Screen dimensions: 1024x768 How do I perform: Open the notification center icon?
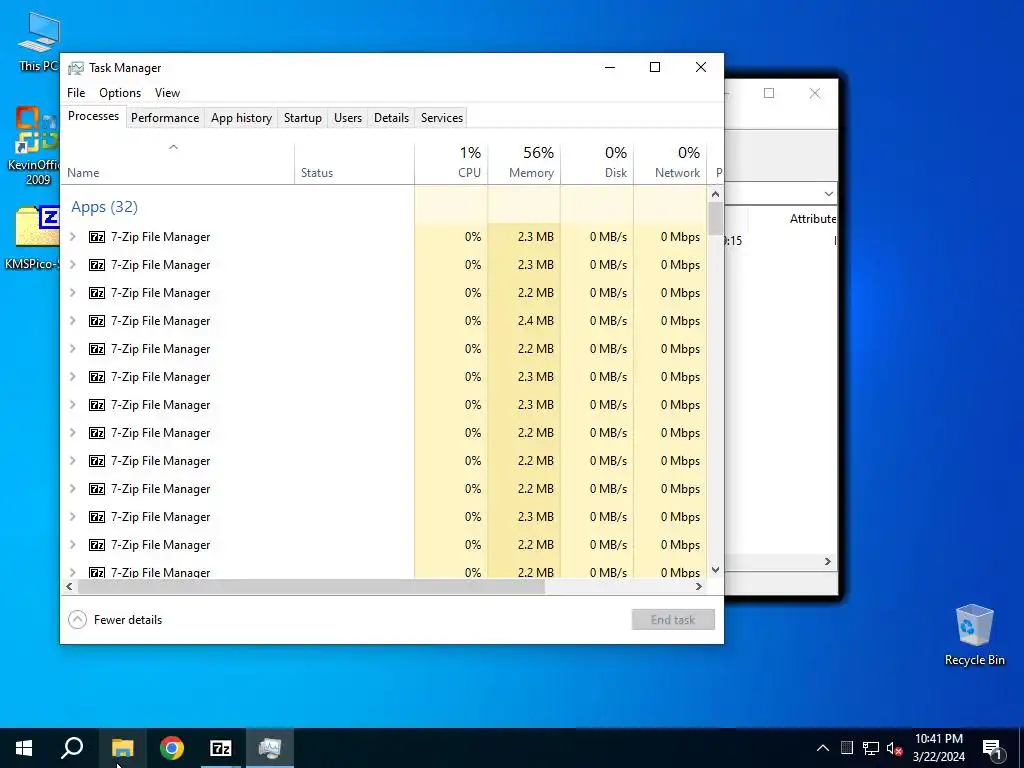[x=991, y=749]
